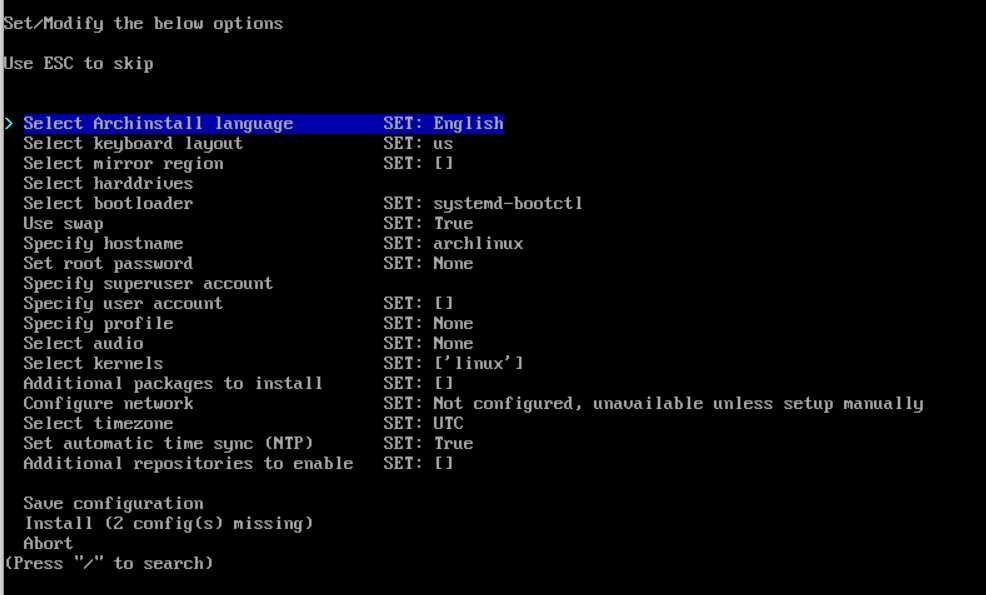Select the bootloader menu entry

point(108,204)
